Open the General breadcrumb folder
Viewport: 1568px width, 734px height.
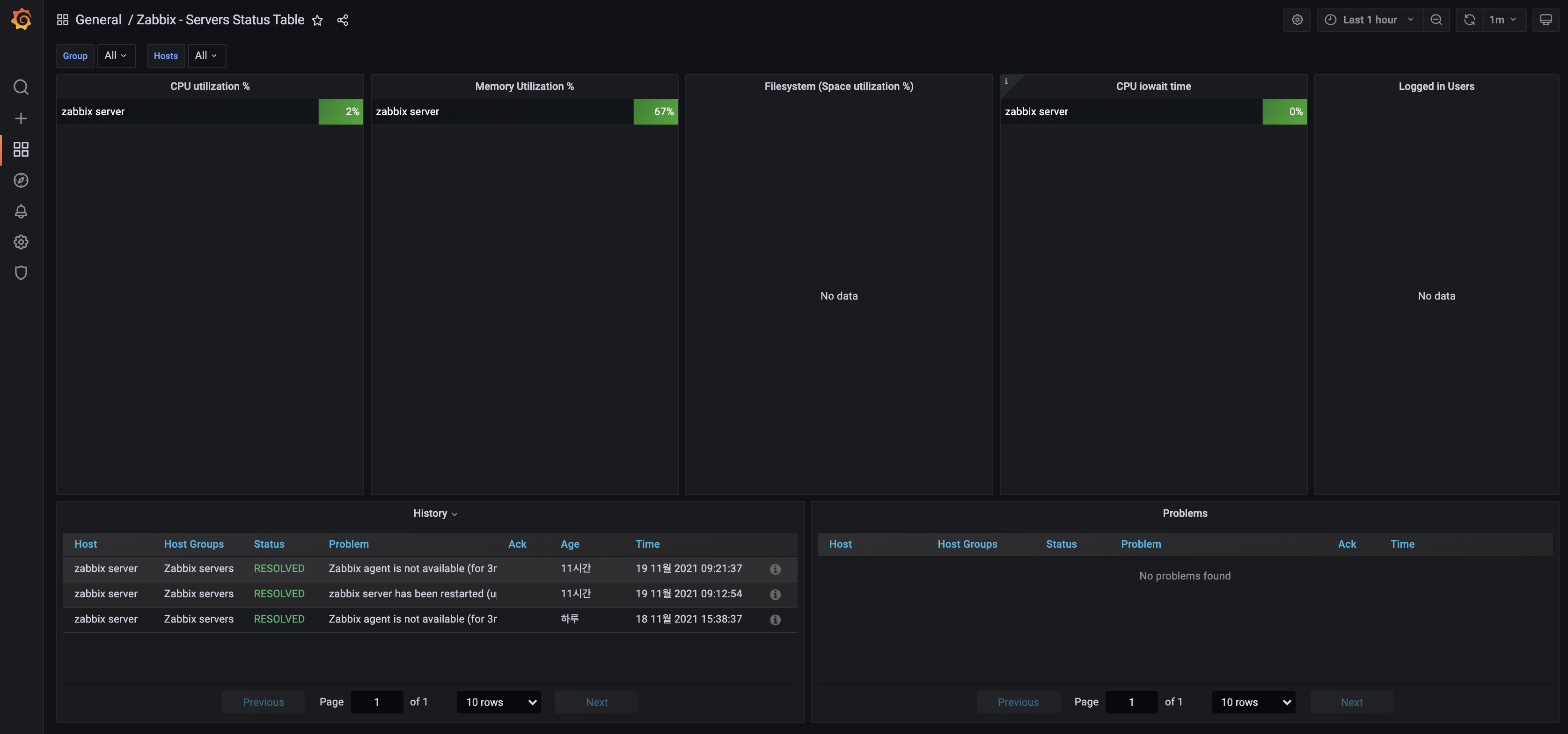coord(99,20)
